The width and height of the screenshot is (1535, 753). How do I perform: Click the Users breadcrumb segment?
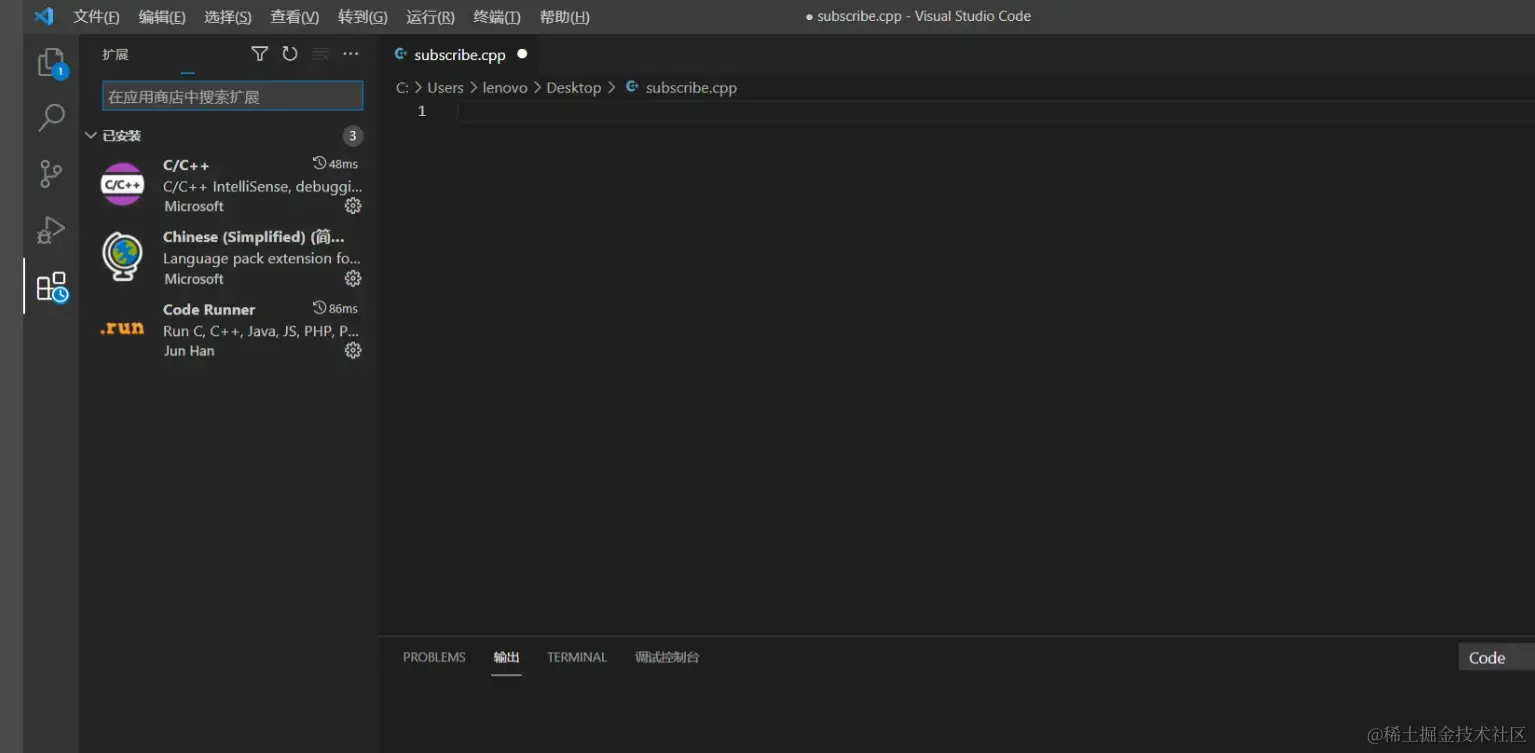click(x=445, y=88)
